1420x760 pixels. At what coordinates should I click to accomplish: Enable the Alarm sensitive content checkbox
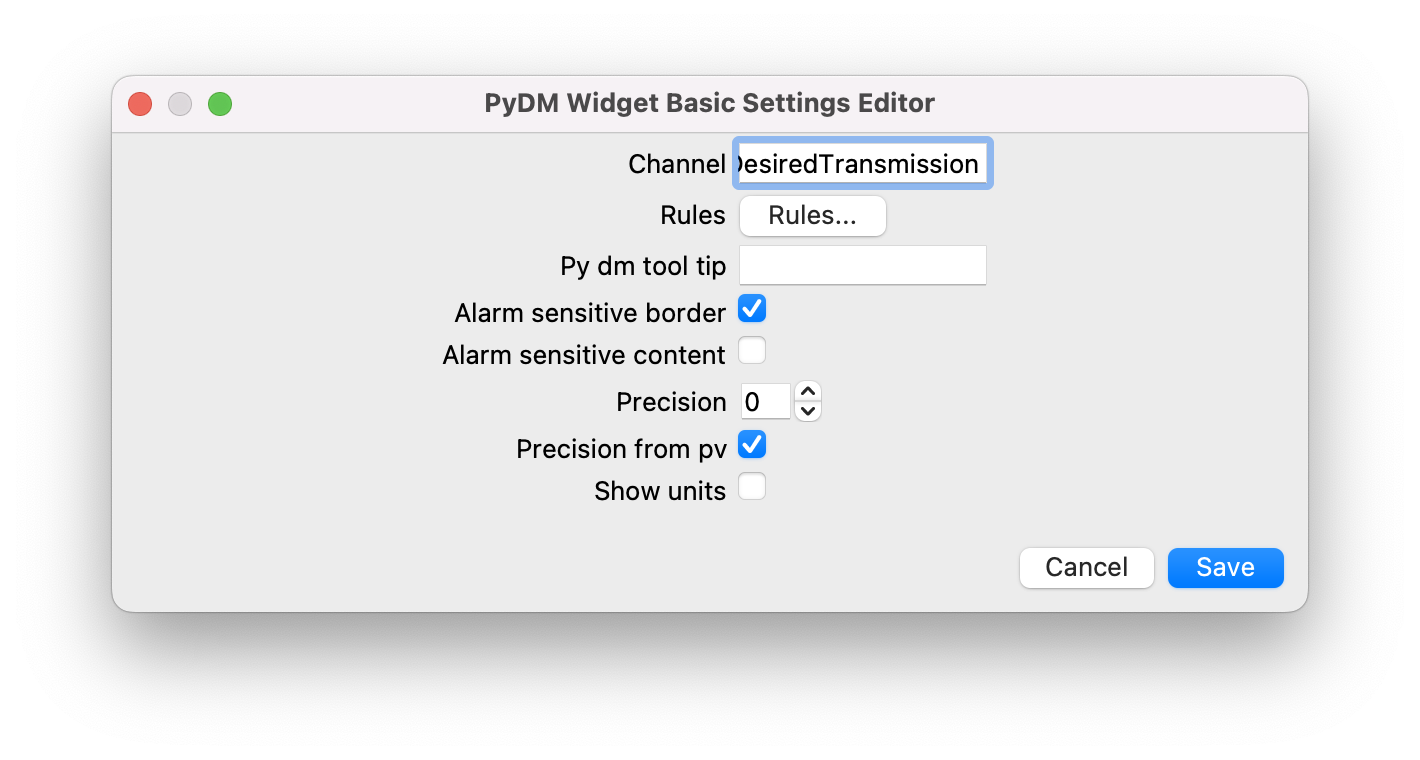coord(752,350)
